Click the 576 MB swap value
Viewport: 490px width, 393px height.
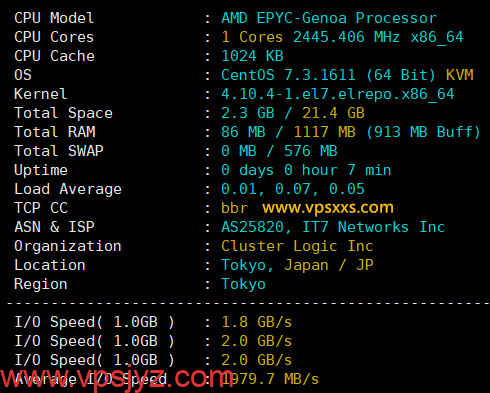pos(311,151)
